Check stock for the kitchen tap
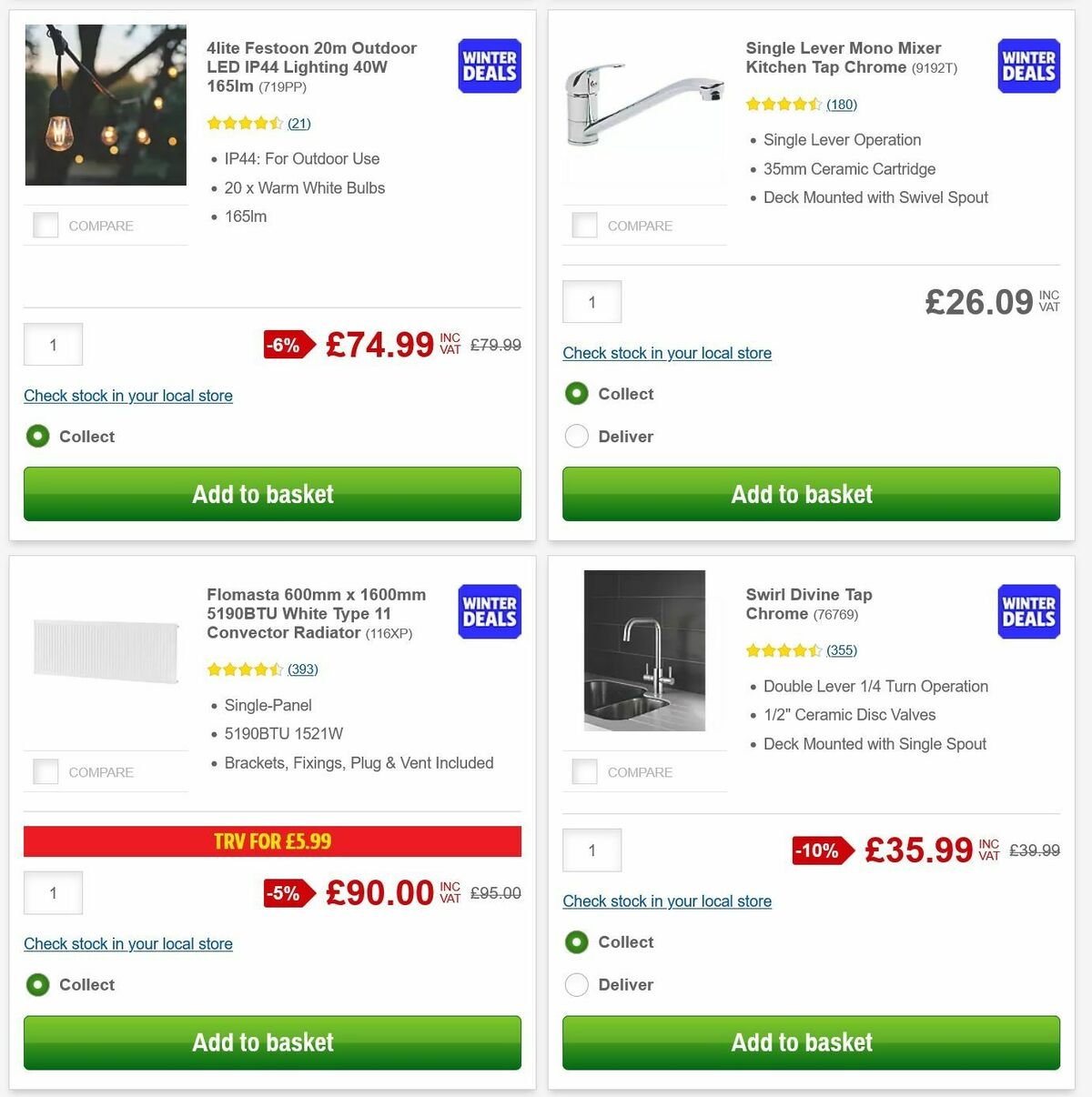1092x1097 pixels. click(x=667, y=353)
